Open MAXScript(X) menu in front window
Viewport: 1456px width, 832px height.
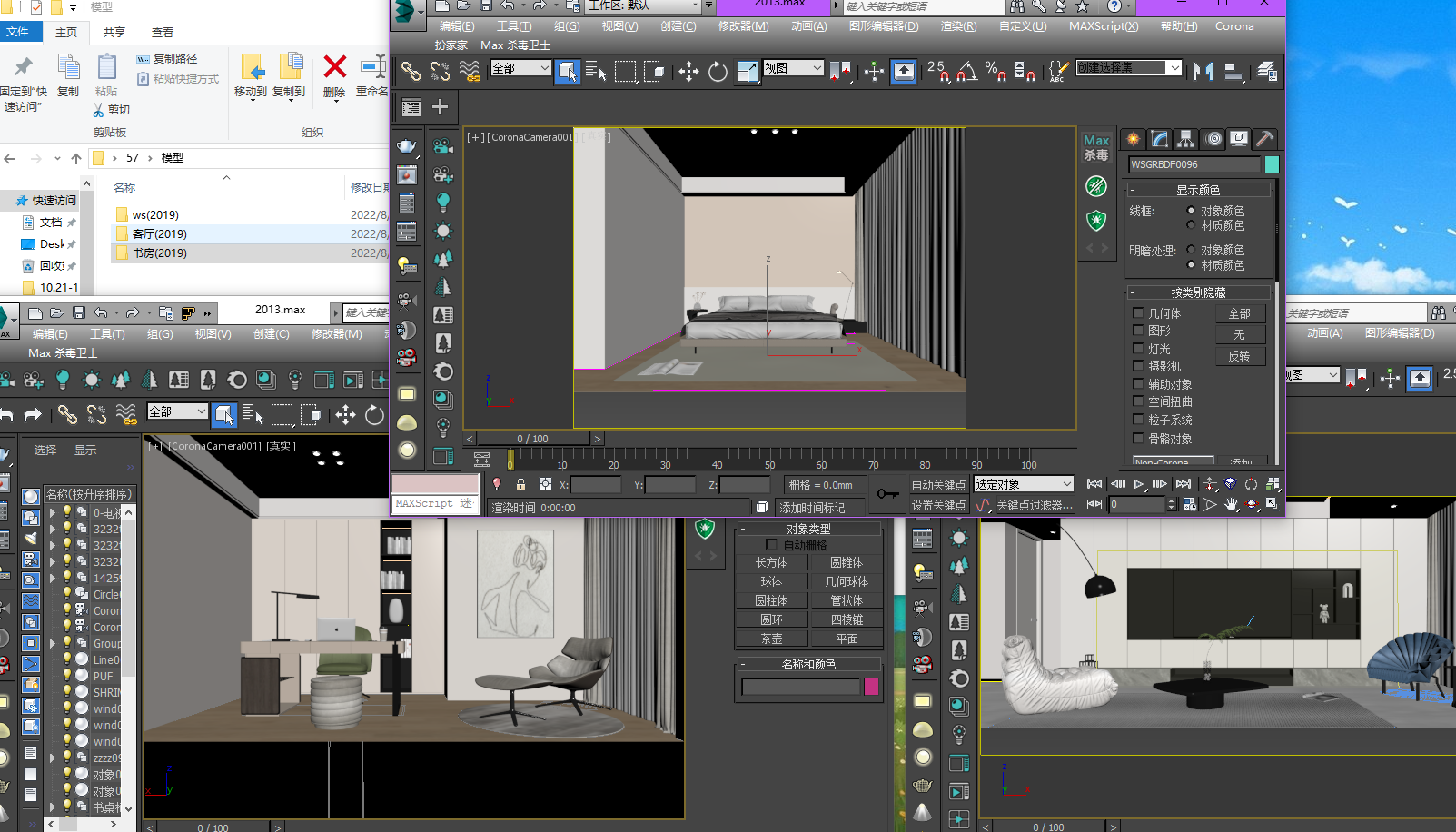coord(1103,26)
